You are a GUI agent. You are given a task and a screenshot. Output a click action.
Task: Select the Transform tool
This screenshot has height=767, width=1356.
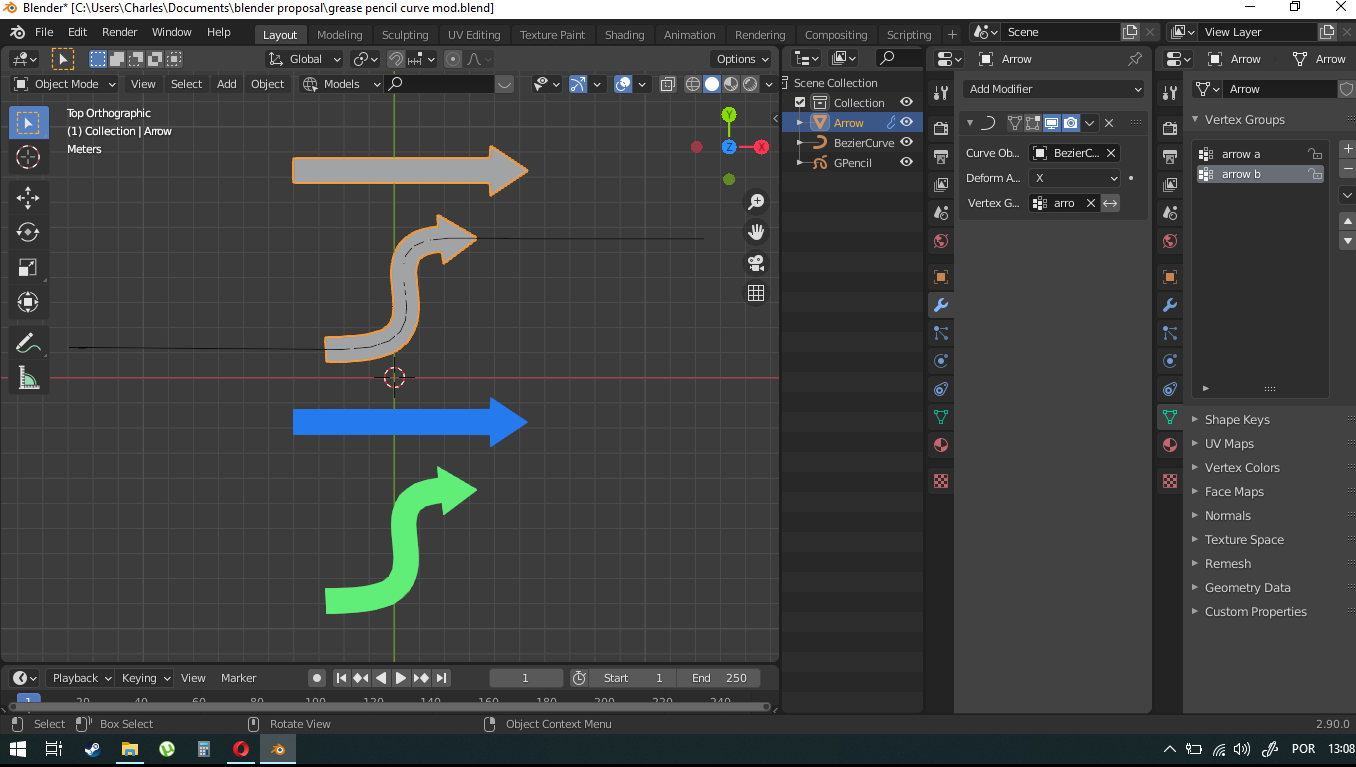pos(28,302)
